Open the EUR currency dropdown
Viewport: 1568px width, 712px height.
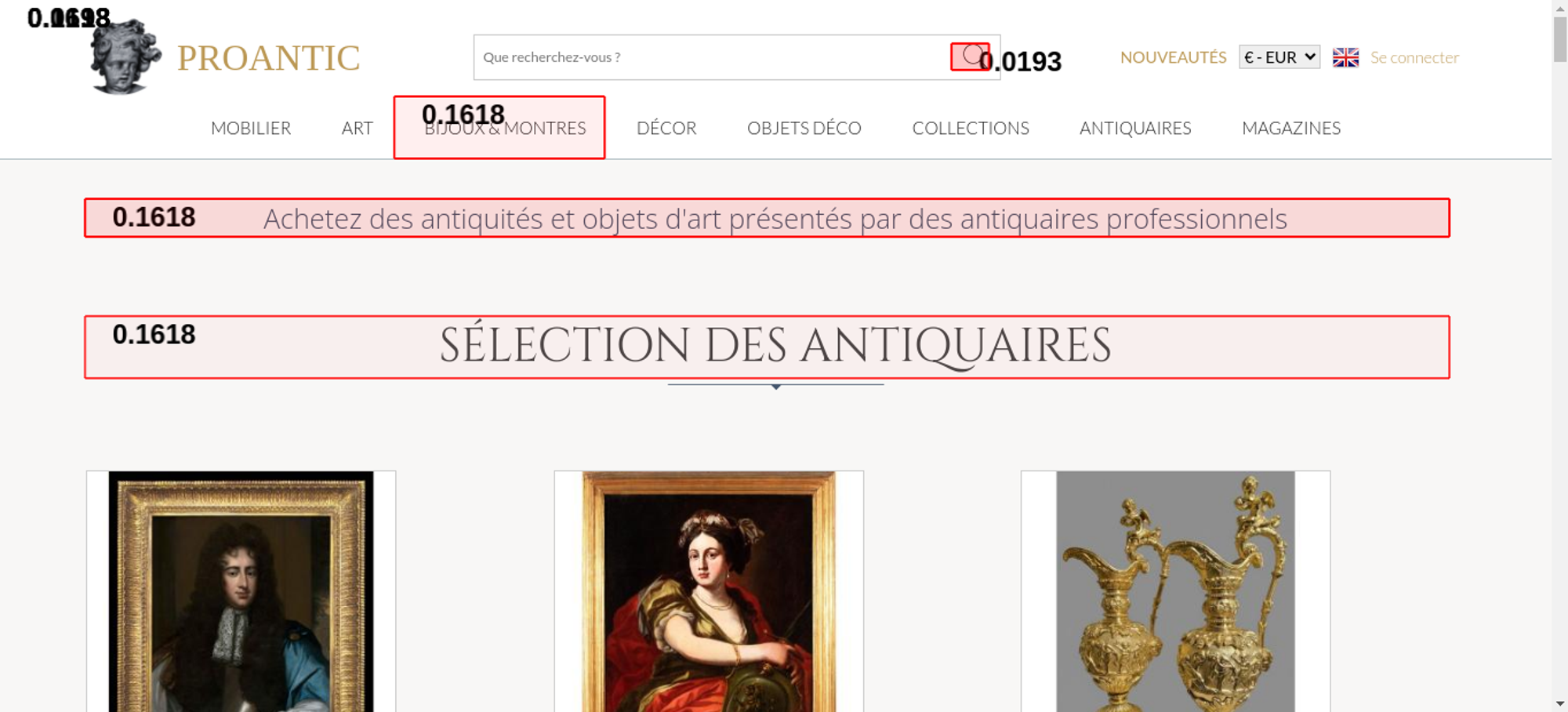(1279, 57)
